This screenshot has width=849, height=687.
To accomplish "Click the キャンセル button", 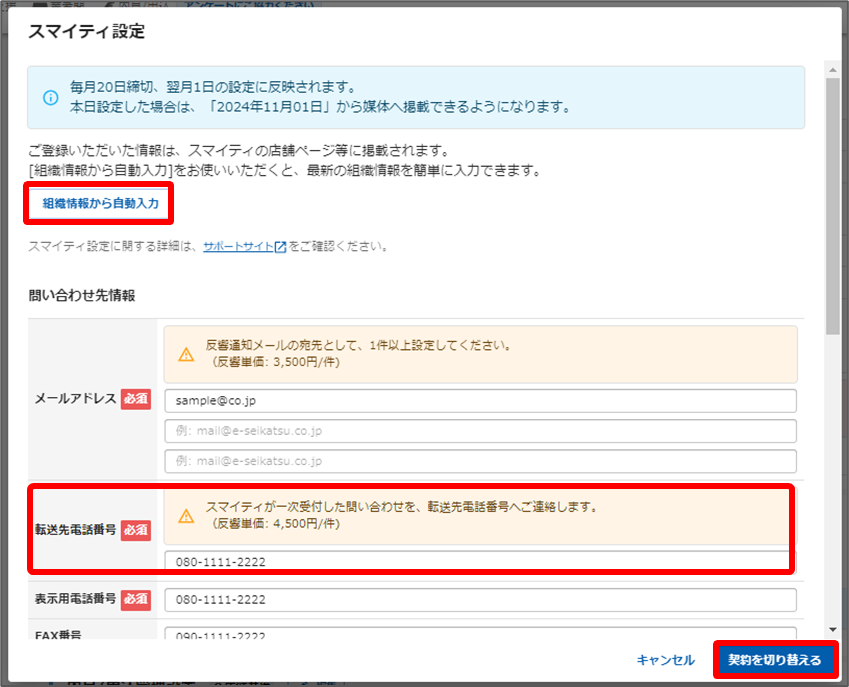I will click(x=665, y=660).
